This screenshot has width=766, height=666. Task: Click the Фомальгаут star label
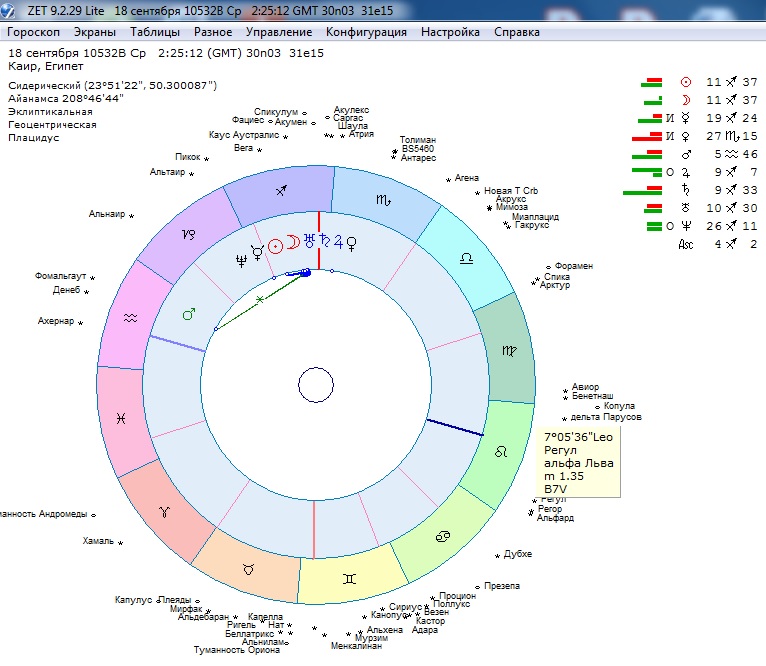62,276
